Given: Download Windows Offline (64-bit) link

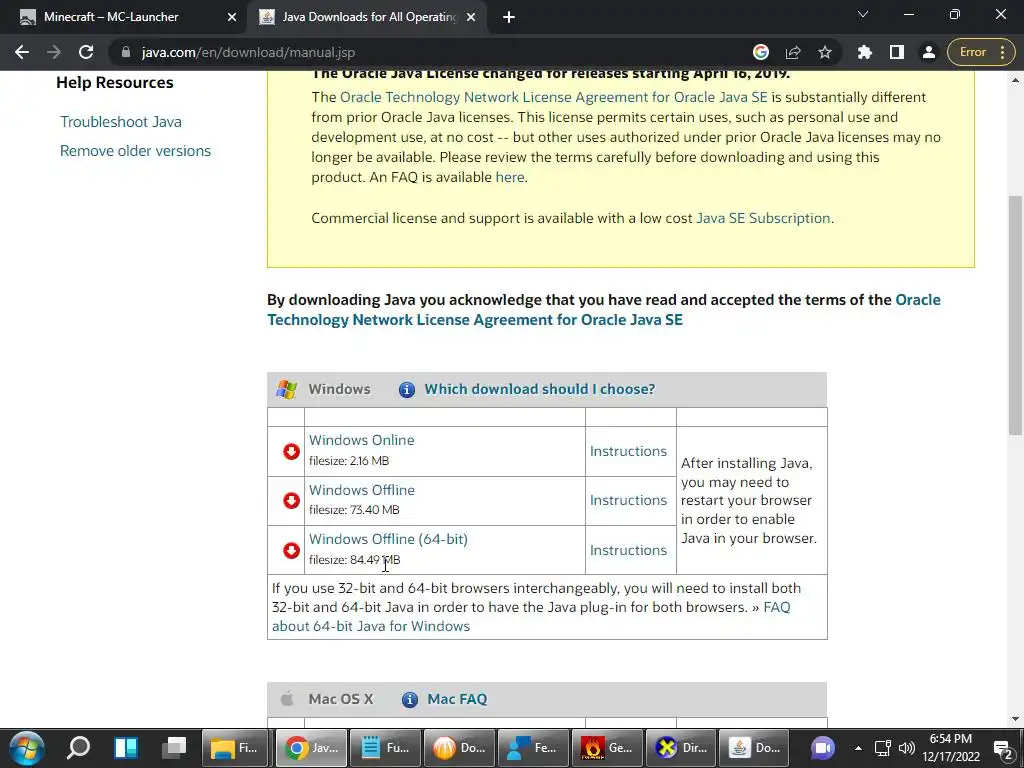Looking at the screenshot, I should (x=388, y=539).
